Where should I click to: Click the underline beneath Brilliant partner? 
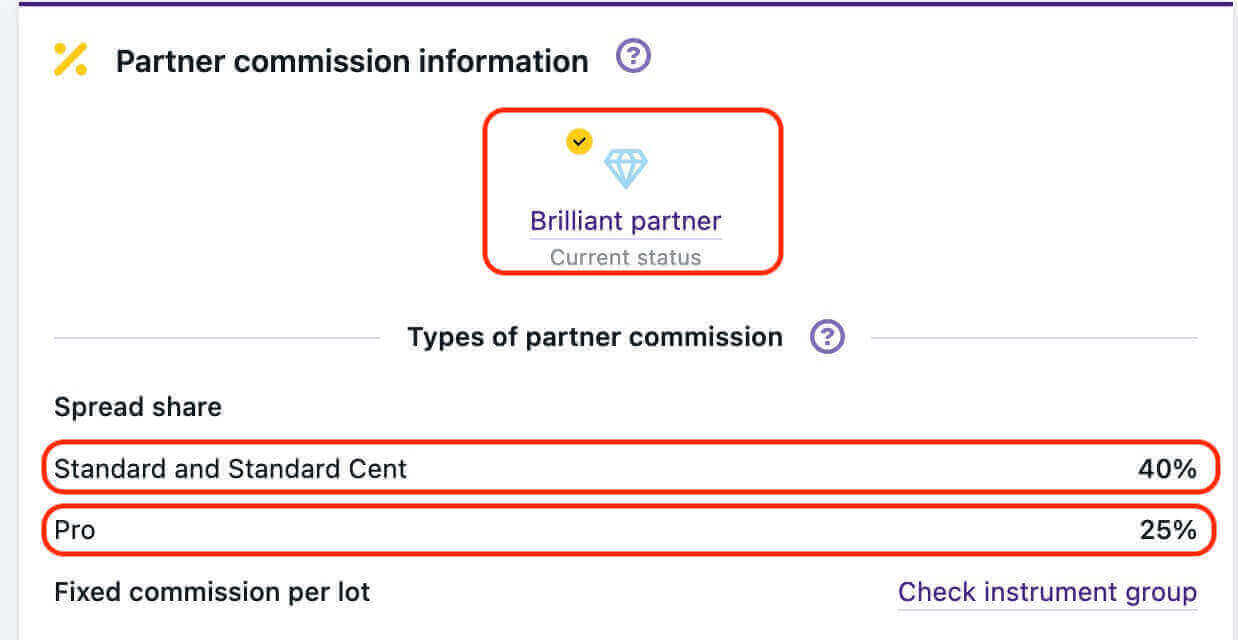pos(625,239)
